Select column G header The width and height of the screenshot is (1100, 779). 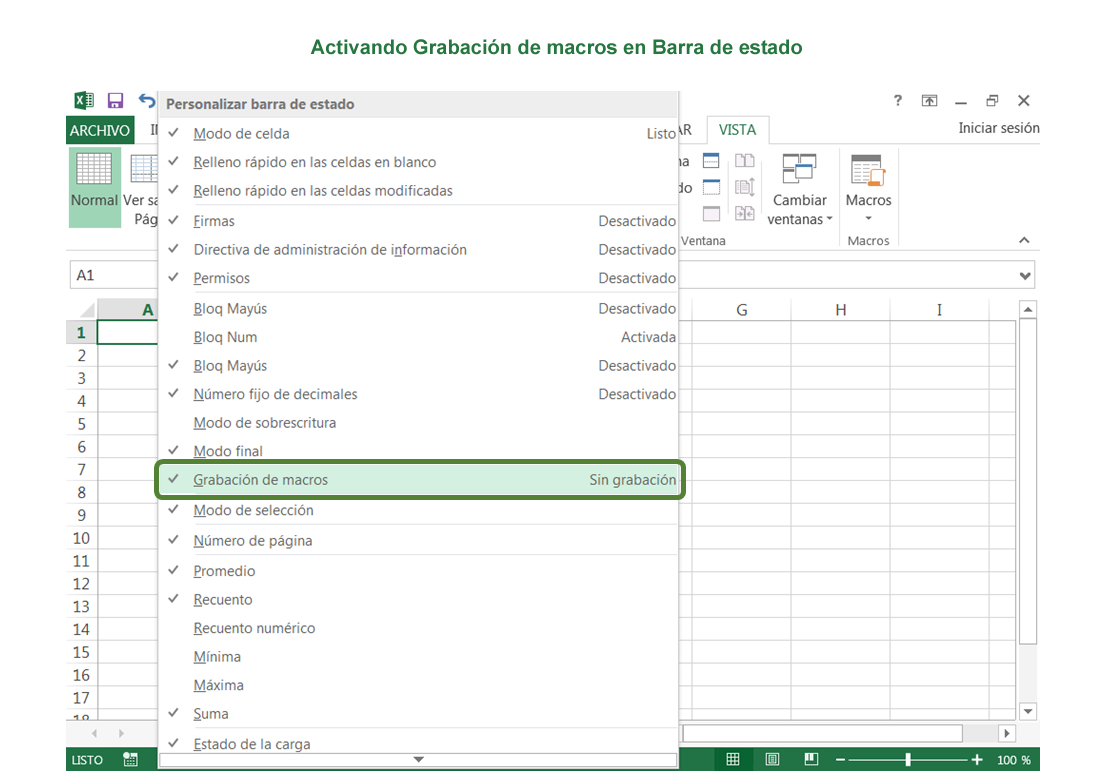pos(742,309)
